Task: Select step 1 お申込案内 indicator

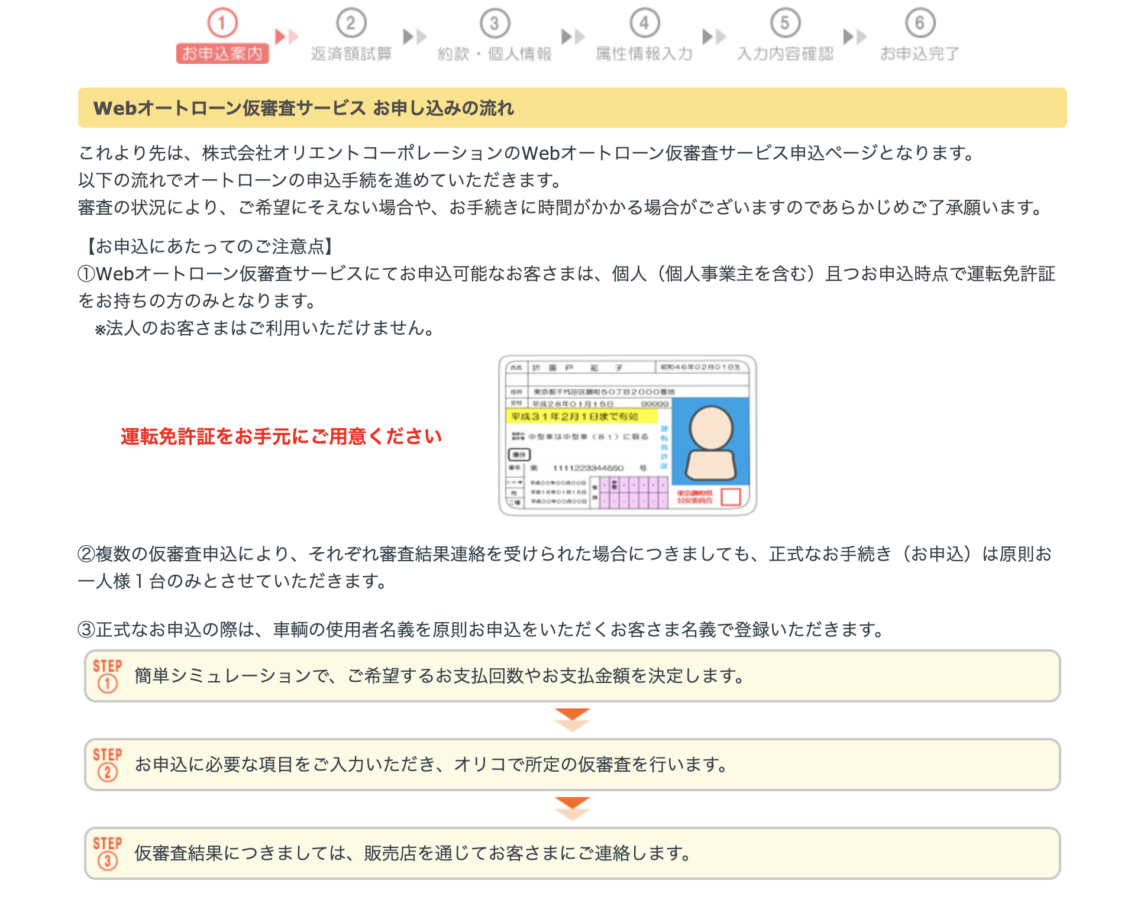Action: [x=223, y=36]
